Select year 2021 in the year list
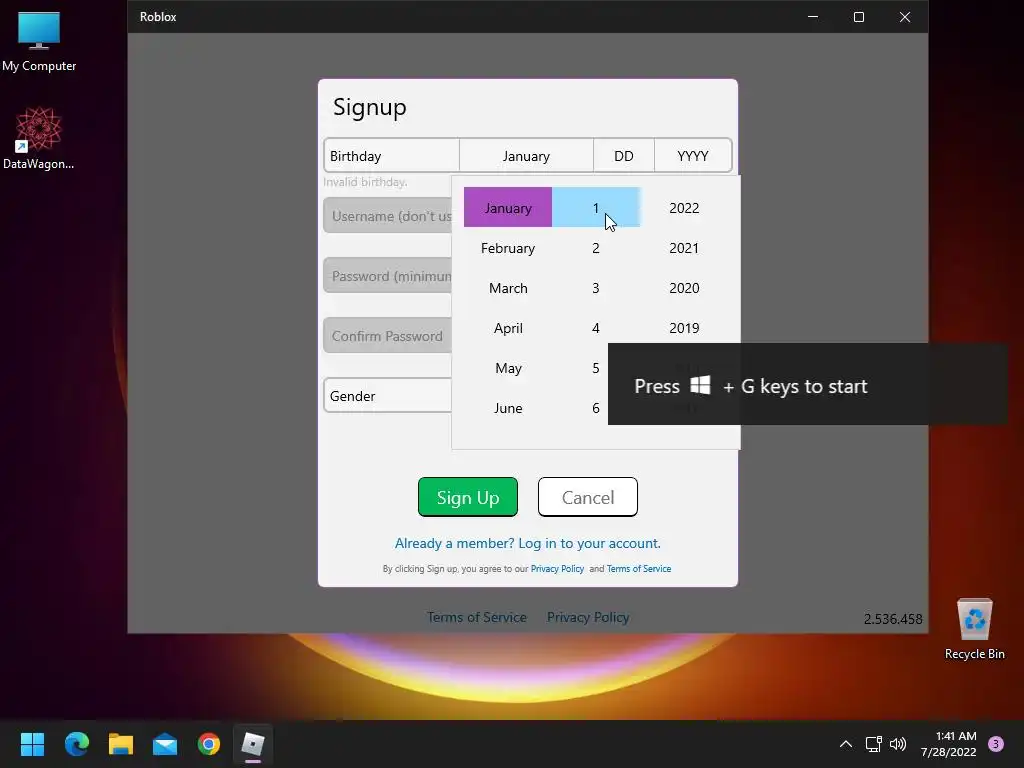The width and height of the screenshot is (1024, 768). (684, 248)
